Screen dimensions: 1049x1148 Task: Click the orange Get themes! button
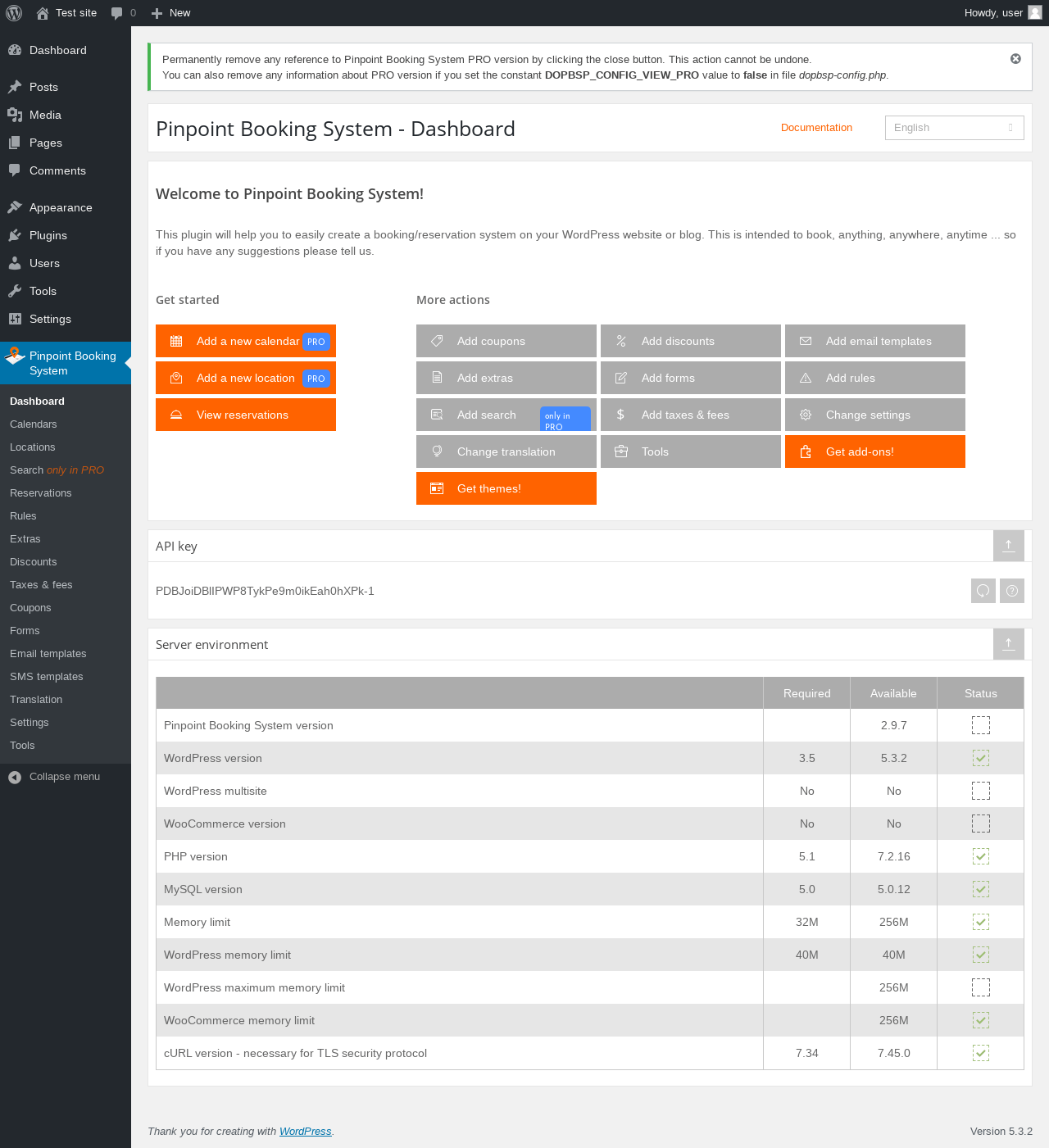click(x=506, y=488)
